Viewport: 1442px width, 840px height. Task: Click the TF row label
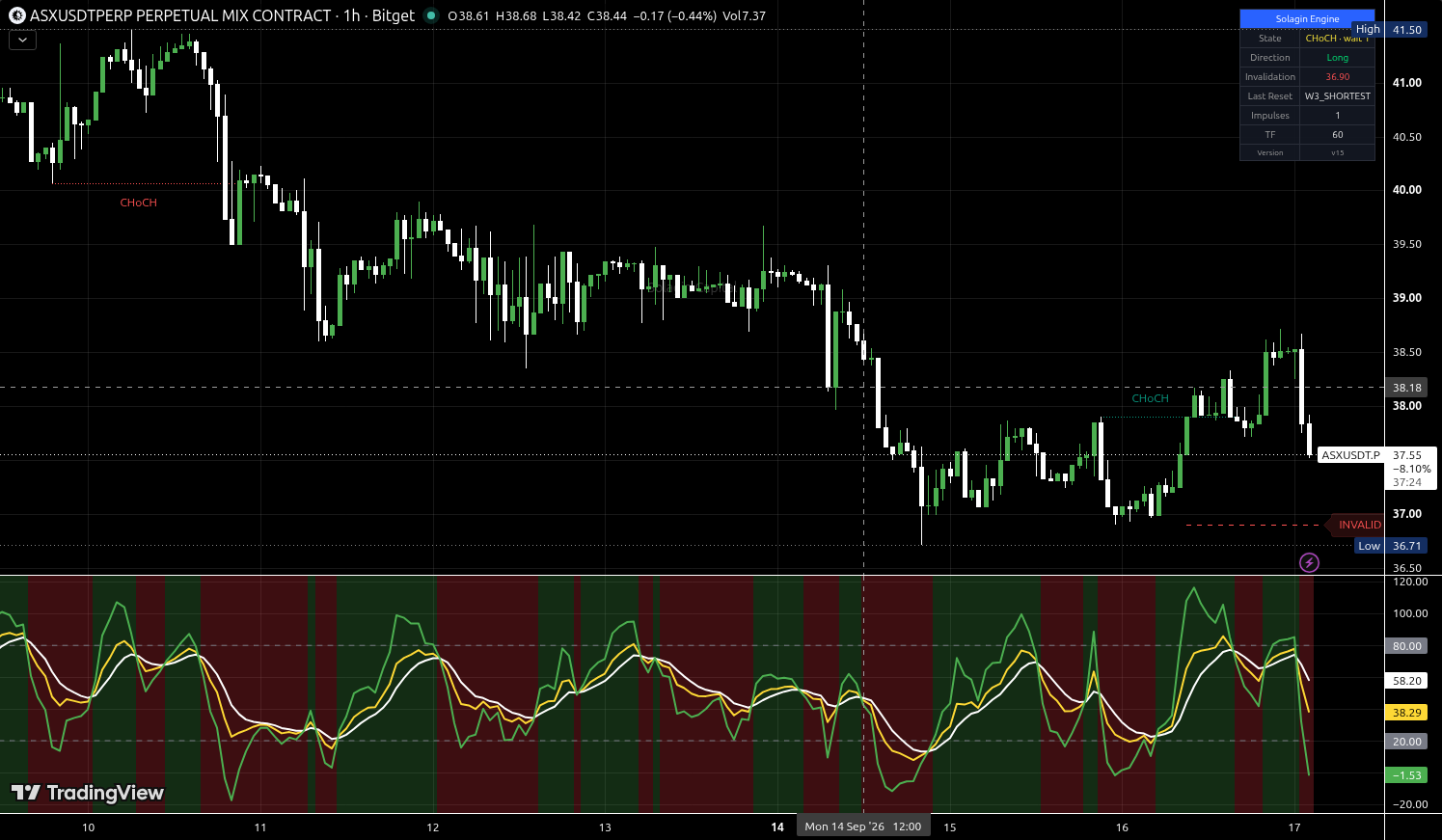pyautogui.click(x=1270, y=135)
